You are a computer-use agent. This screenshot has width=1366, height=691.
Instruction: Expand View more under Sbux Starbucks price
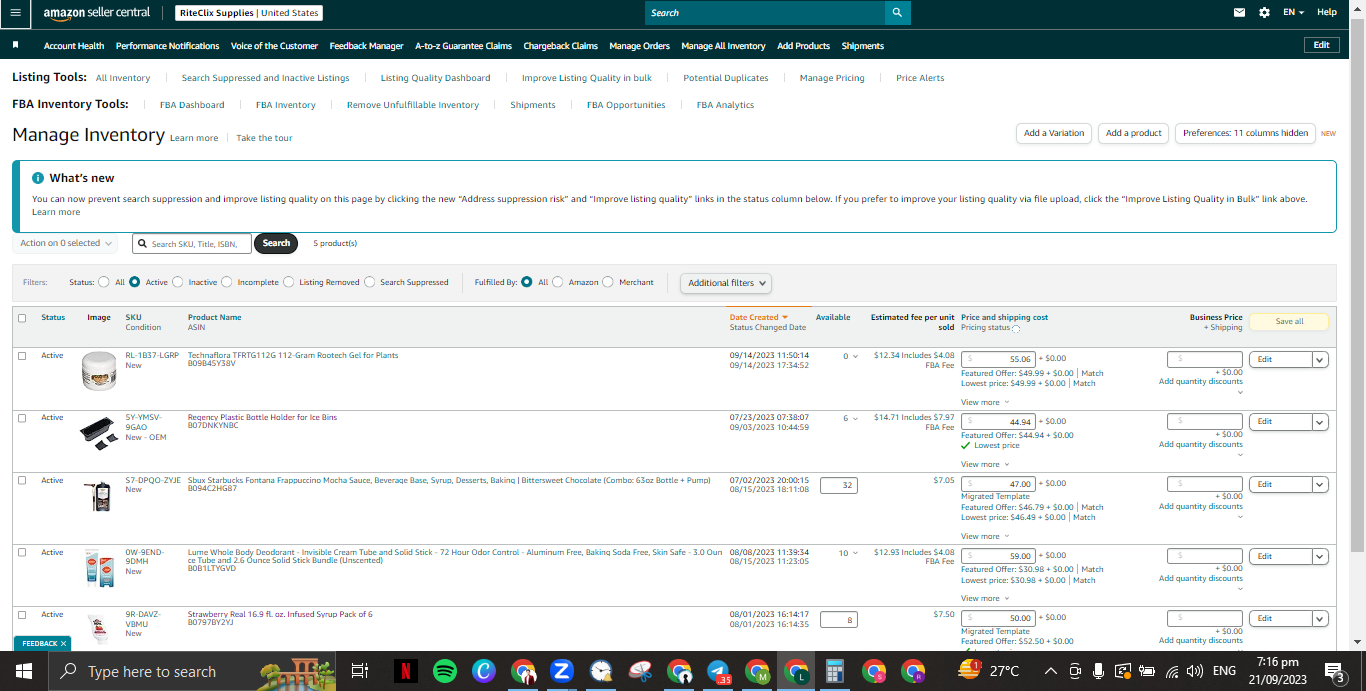[985, 536]
